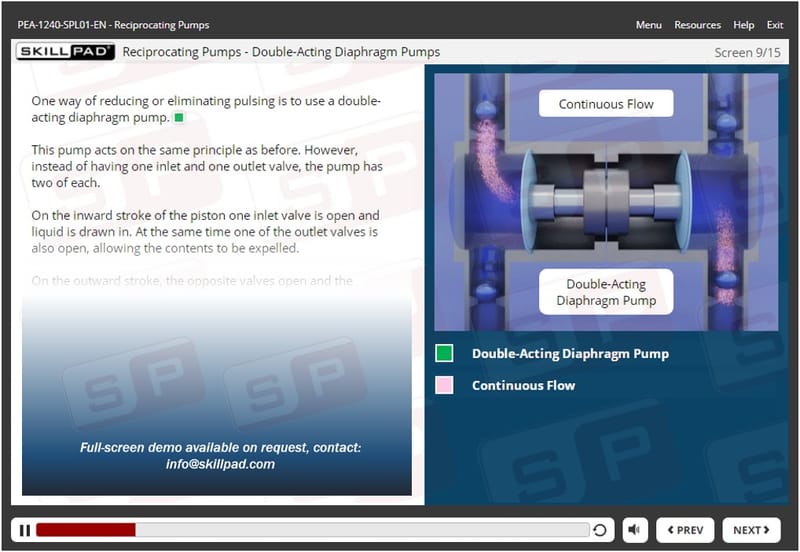Click the pump animation's central piston
The image size is (800, 552).
(606, 201)
